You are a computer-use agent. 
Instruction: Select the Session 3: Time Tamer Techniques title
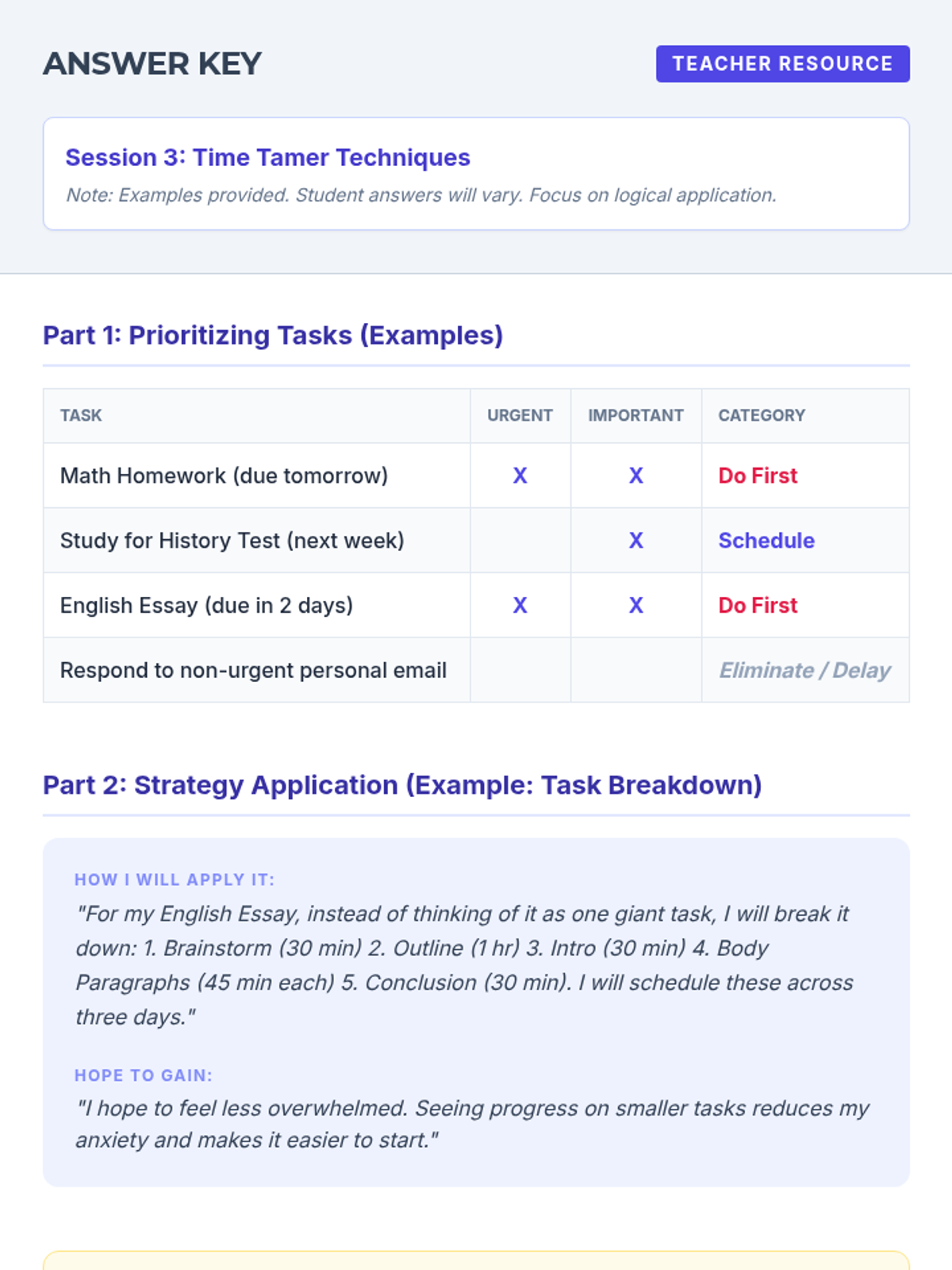(267, 157)
